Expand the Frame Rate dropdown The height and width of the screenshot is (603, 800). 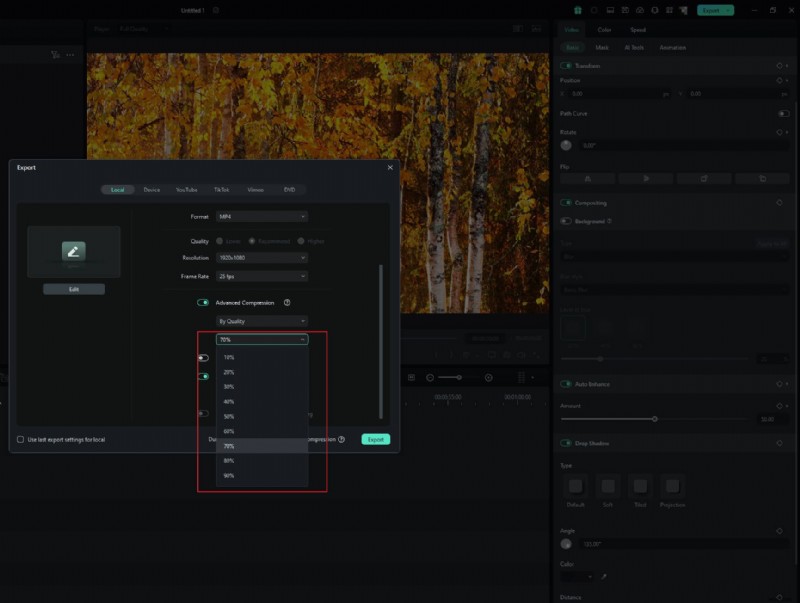[262, 276]
